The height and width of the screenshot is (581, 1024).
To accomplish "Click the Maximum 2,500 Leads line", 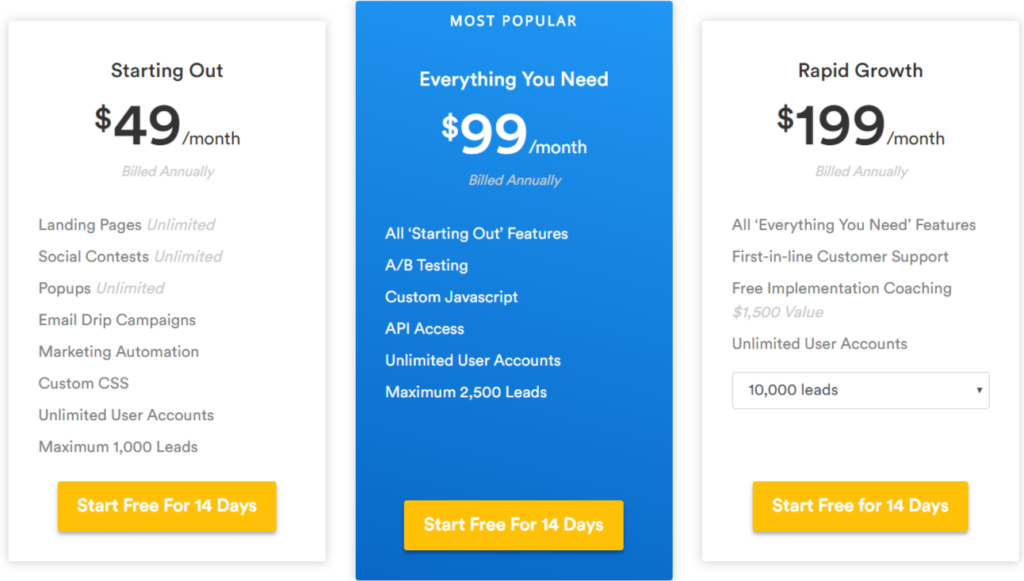I will click(x=466, y=392).
